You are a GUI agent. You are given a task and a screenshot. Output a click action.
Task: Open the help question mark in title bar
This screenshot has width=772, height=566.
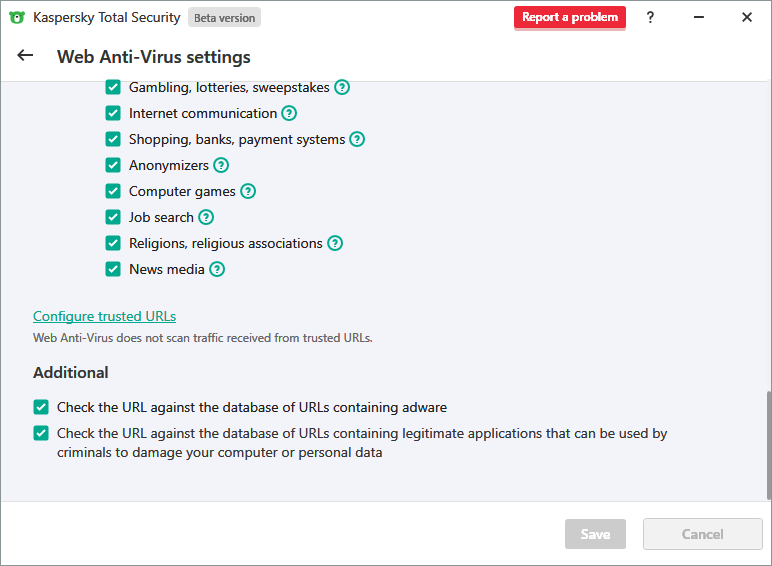(x=650, y=17)
